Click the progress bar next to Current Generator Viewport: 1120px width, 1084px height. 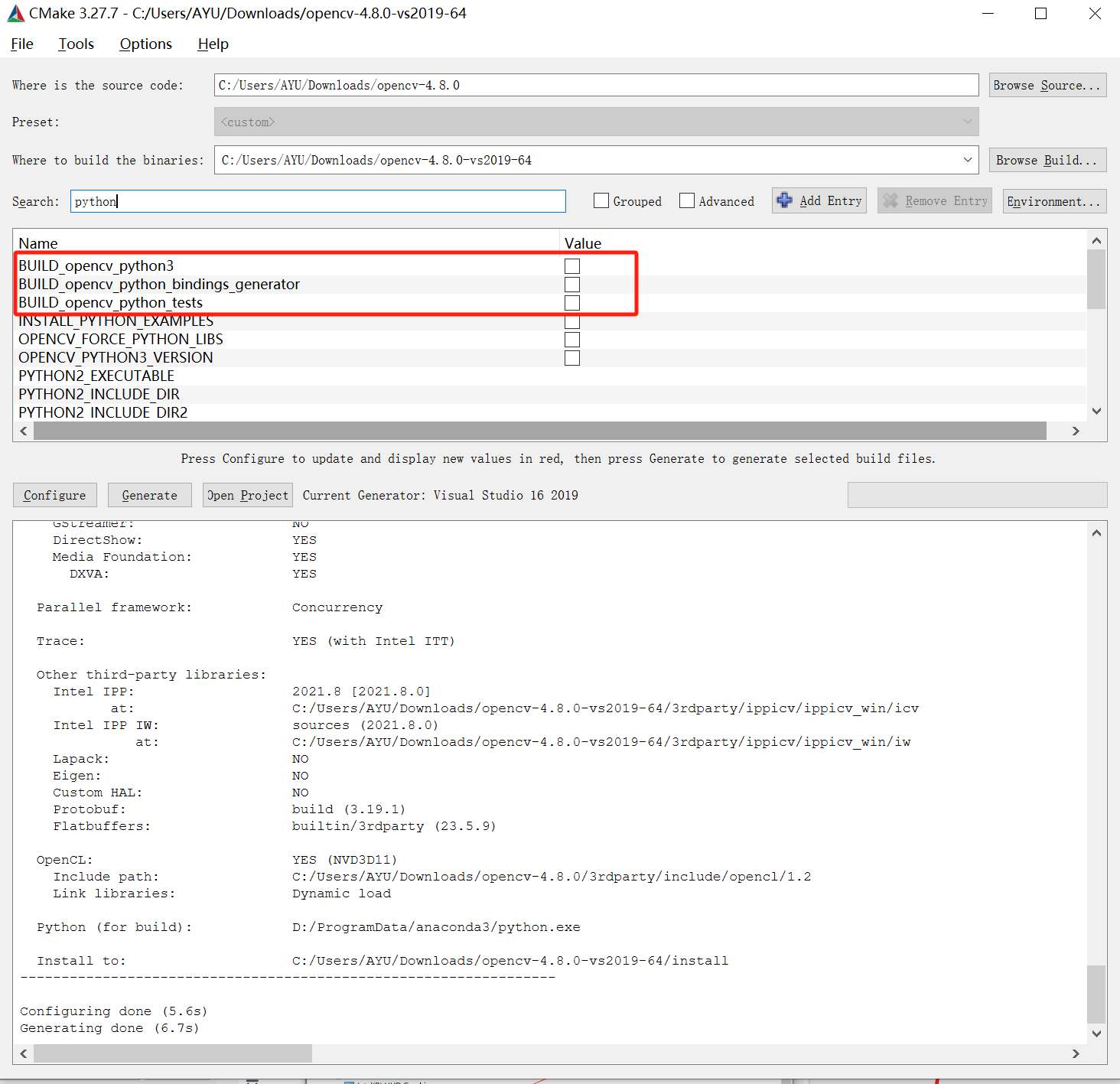(977, 495)
